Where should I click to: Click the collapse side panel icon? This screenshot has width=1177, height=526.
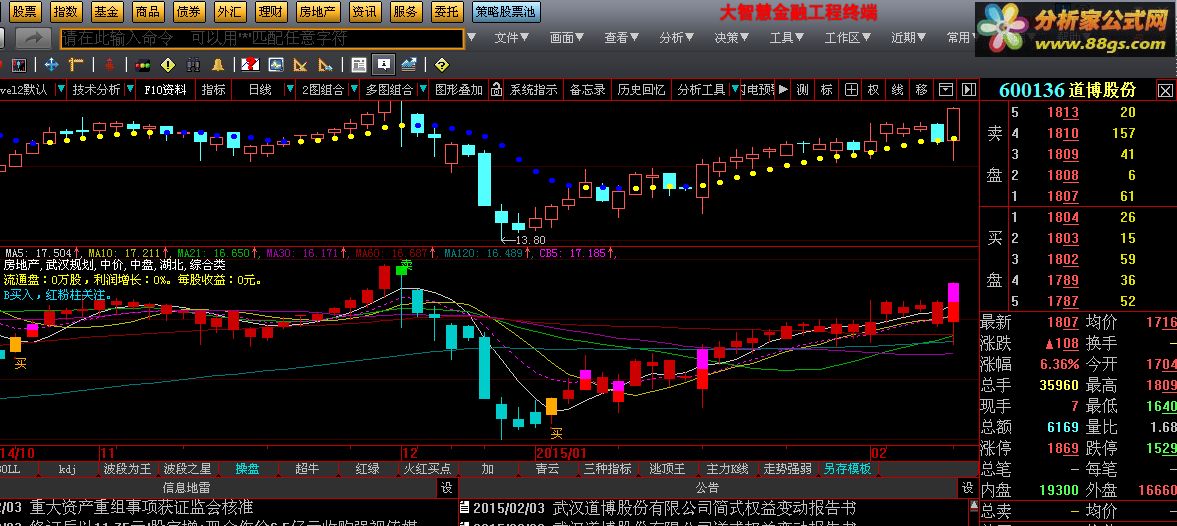click(x=969, y=90)
